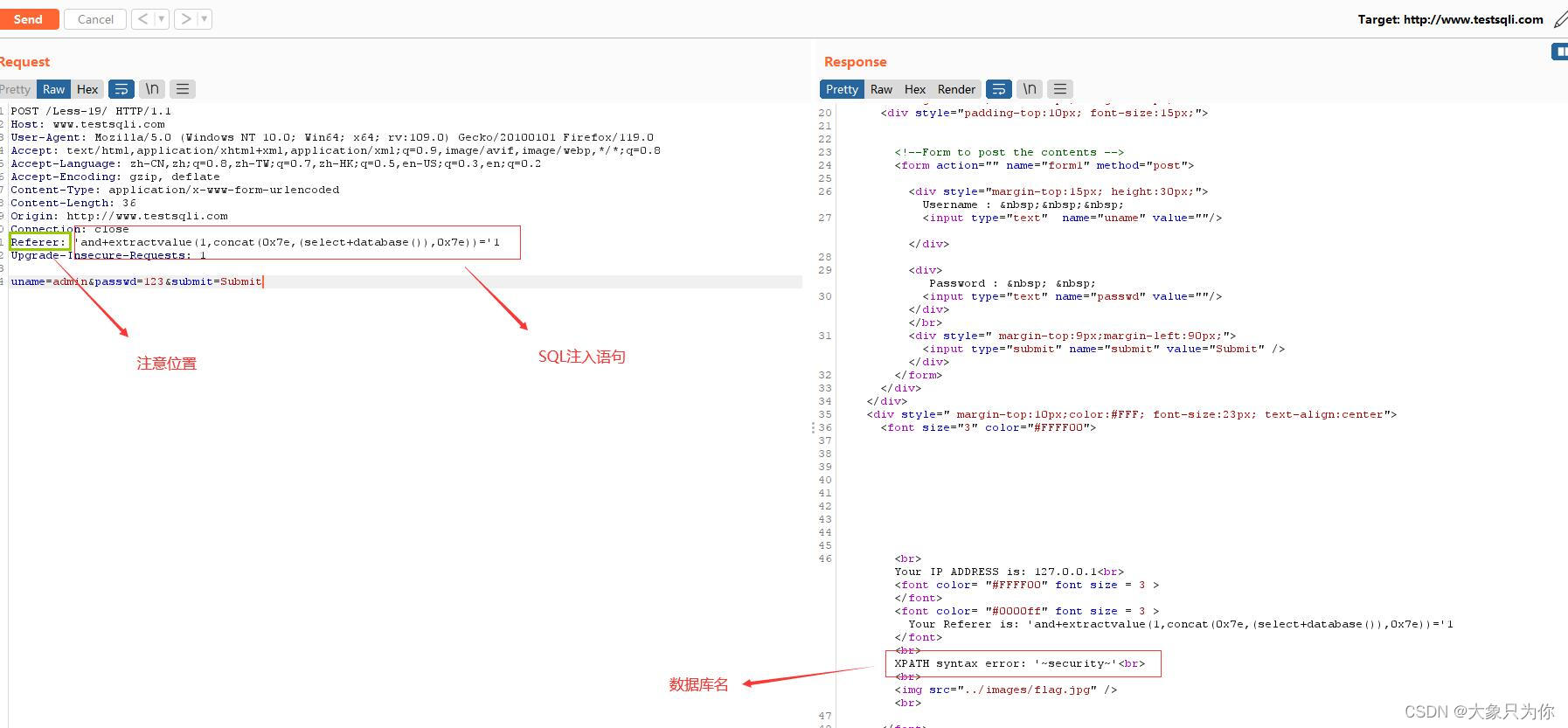Click the Request panel heading
This screenshot has width=1568, height=728.
[x=24, y=62]
